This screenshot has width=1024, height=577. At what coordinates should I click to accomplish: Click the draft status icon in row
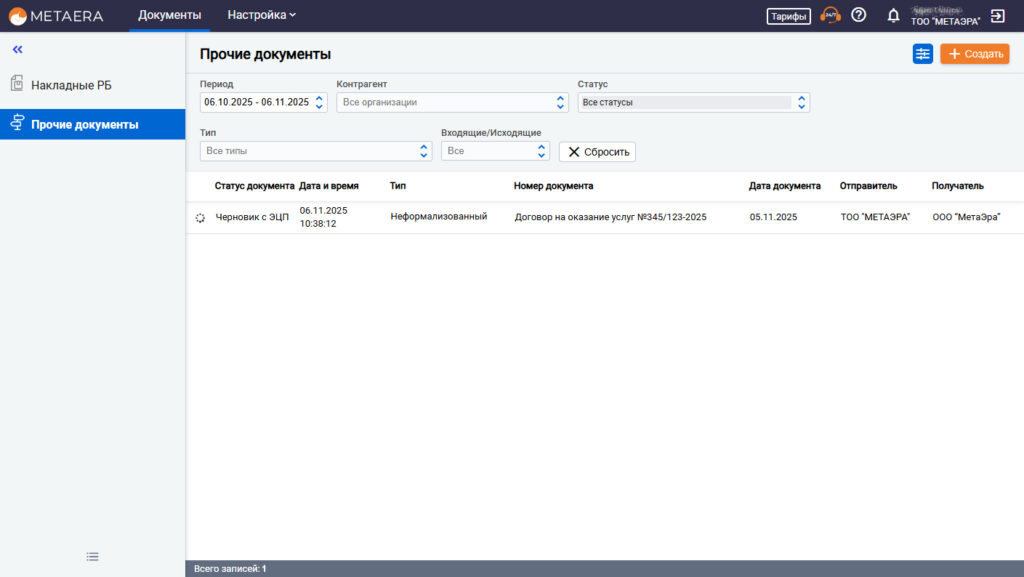point(200,217)
